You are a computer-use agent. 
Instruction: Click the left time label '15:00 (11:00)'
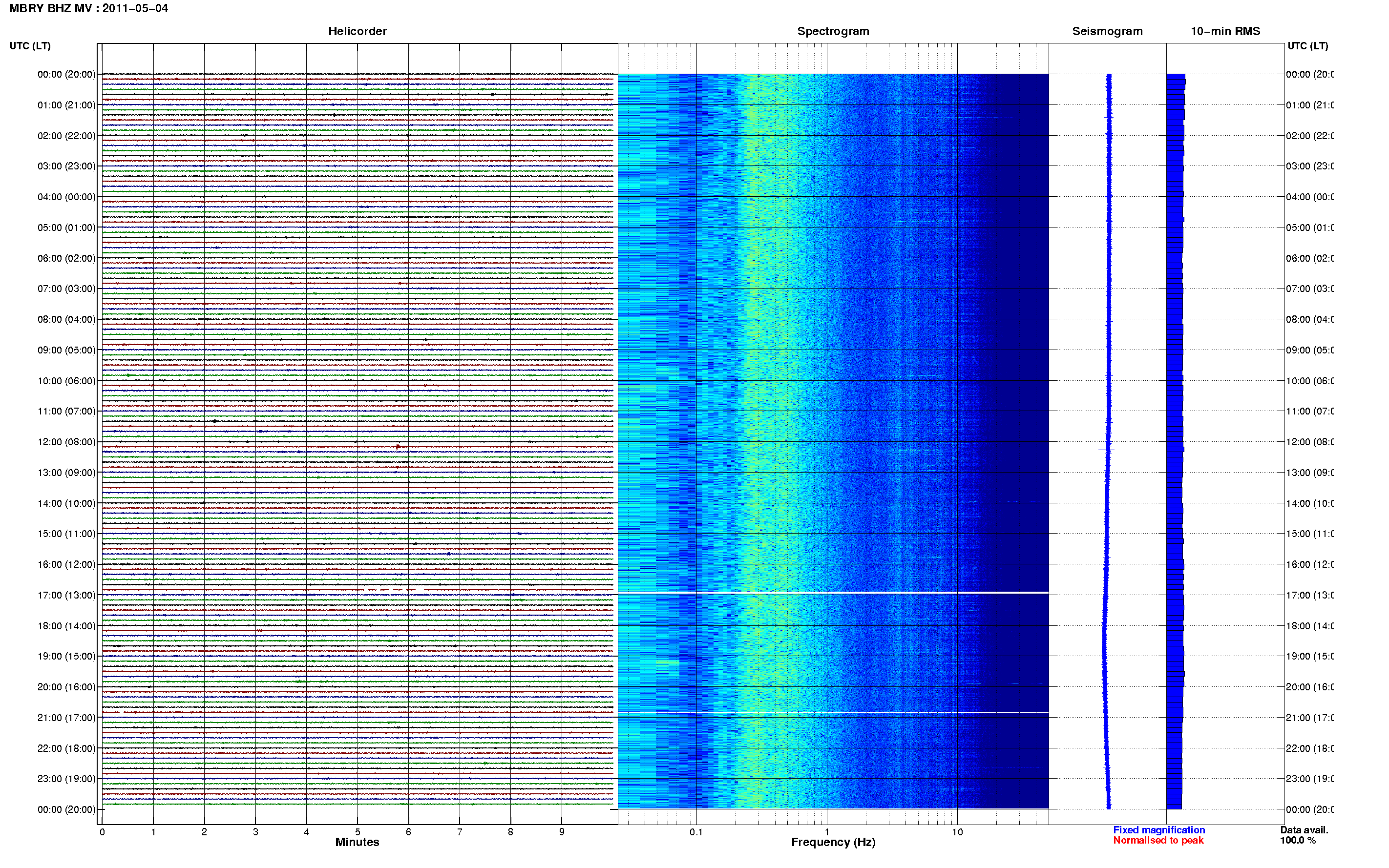click(66, 534)
